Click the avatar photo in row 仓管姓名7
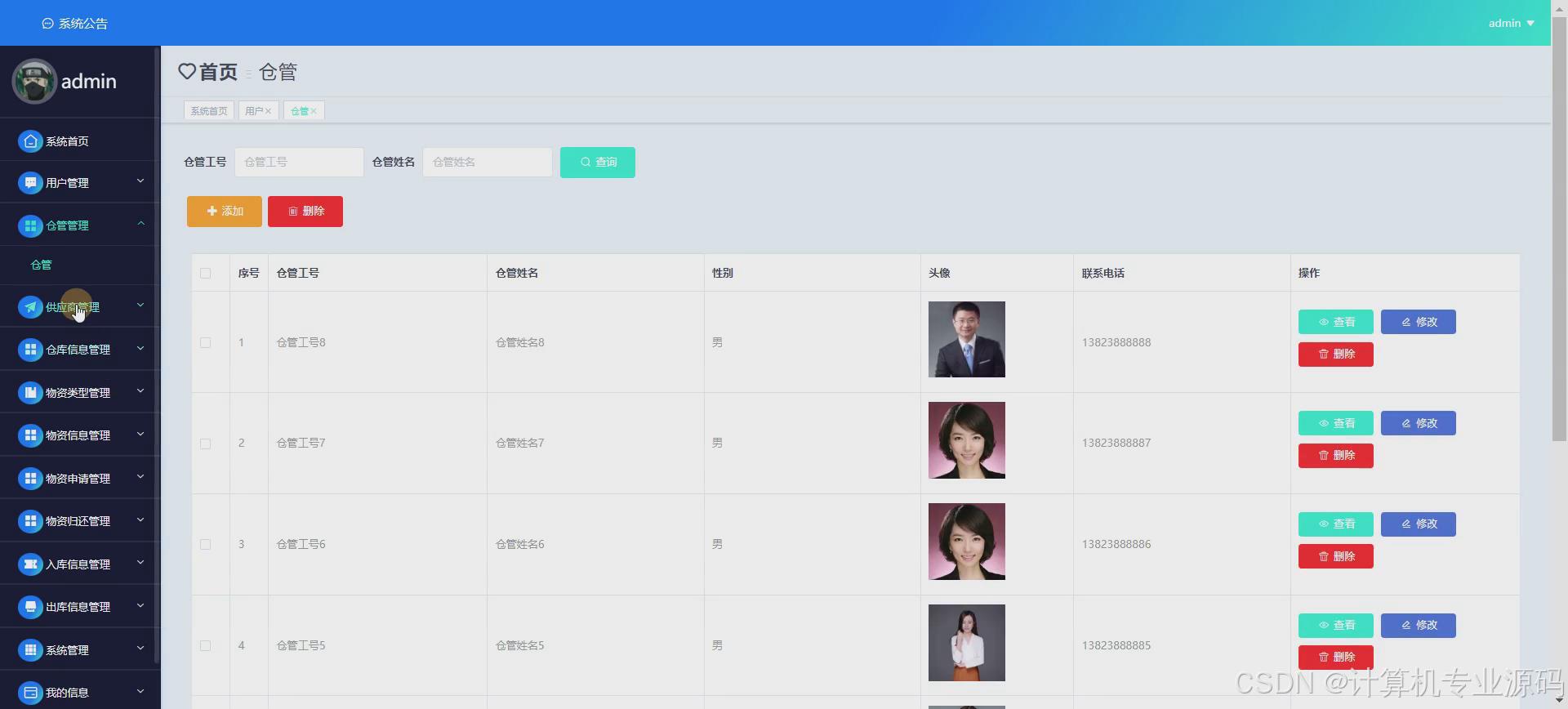The height and width of the screenshot is (709, 1568). [967, 440]
